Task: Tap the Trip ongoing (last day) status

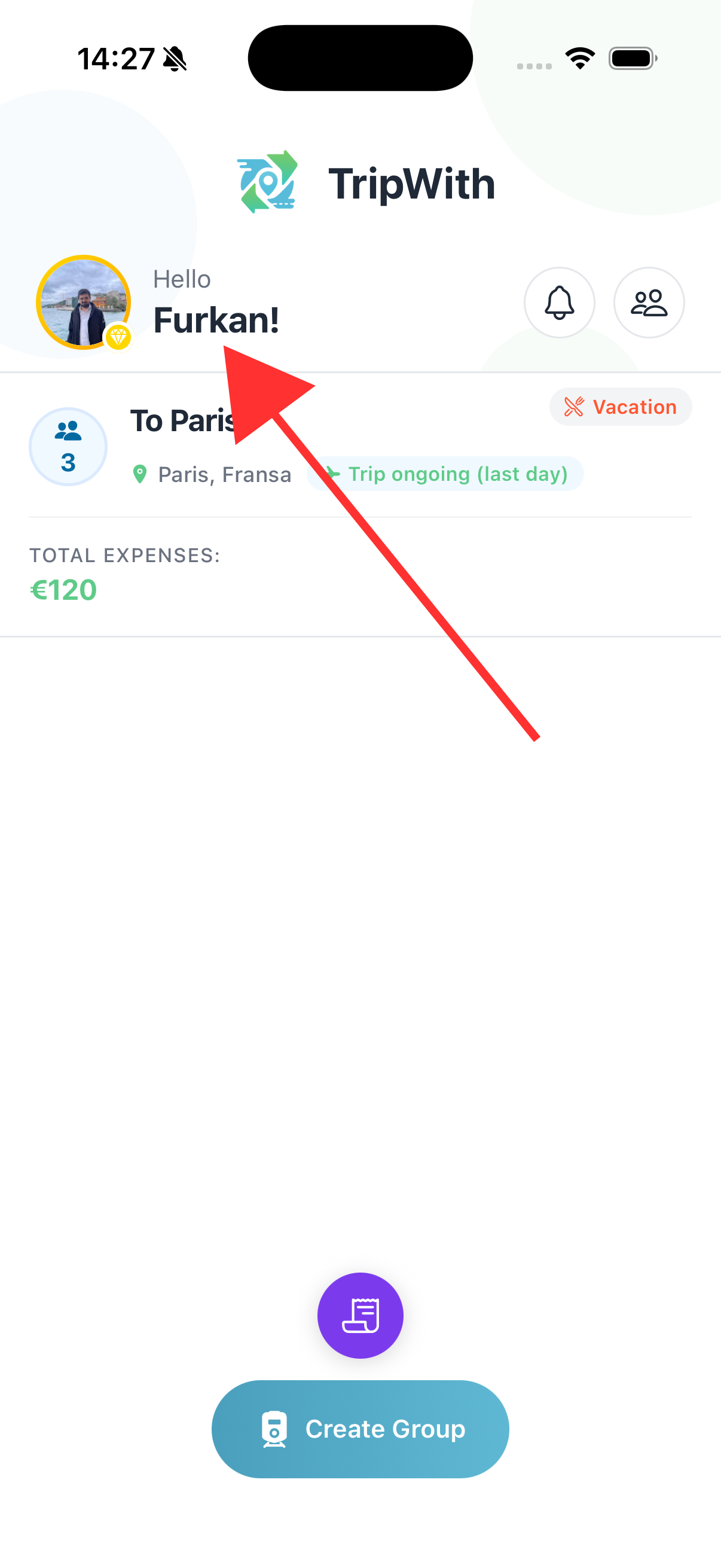Action: [457, 474]
